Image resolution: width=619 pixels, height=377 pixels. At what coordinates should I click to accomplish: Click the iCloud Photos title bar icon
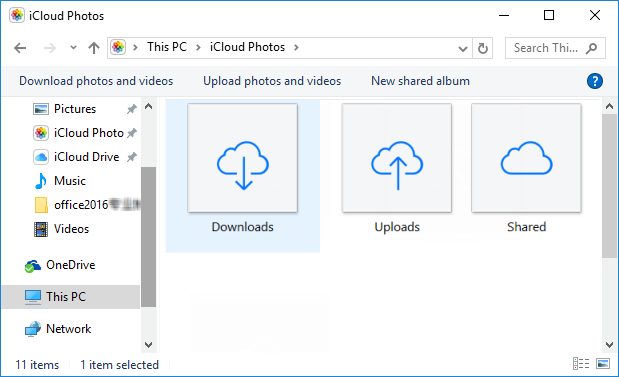click(17, 15)
